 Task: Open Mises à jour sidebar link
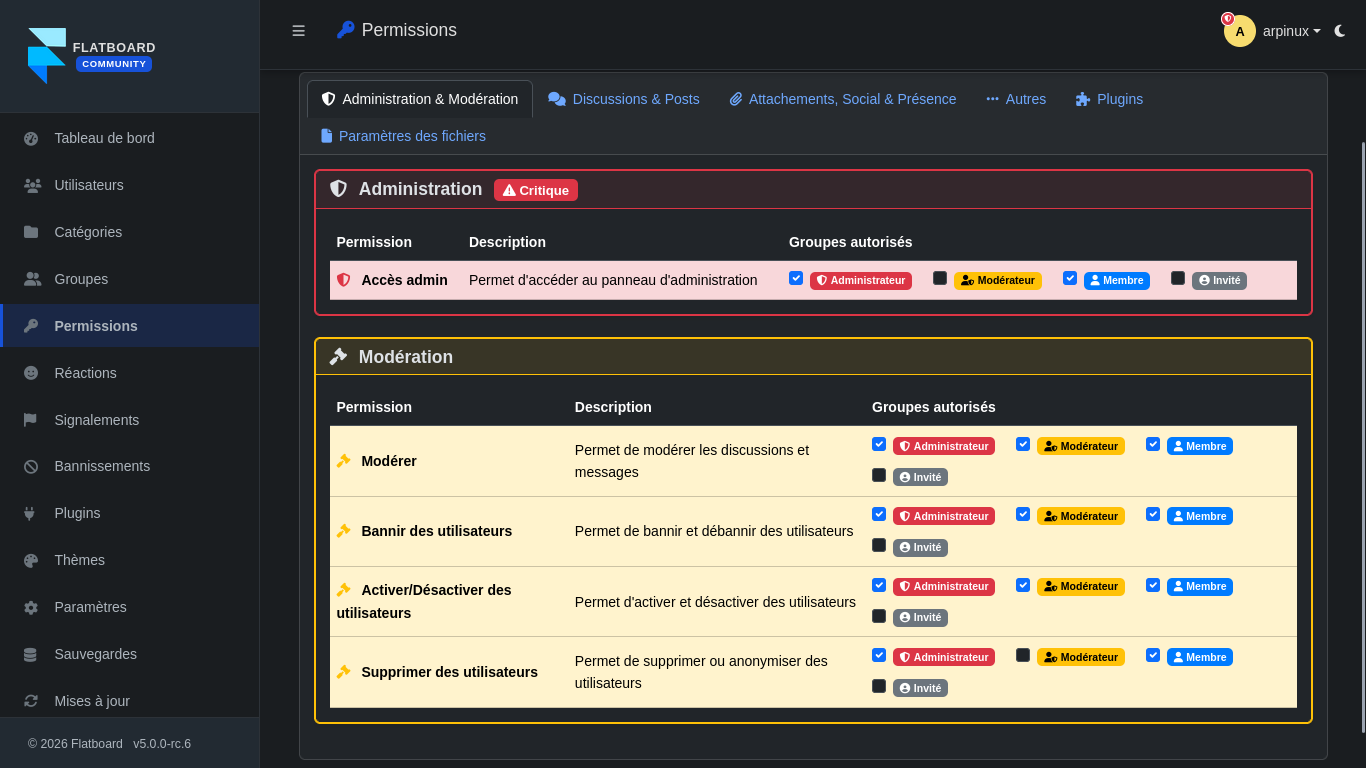click(x=92, y=701)
